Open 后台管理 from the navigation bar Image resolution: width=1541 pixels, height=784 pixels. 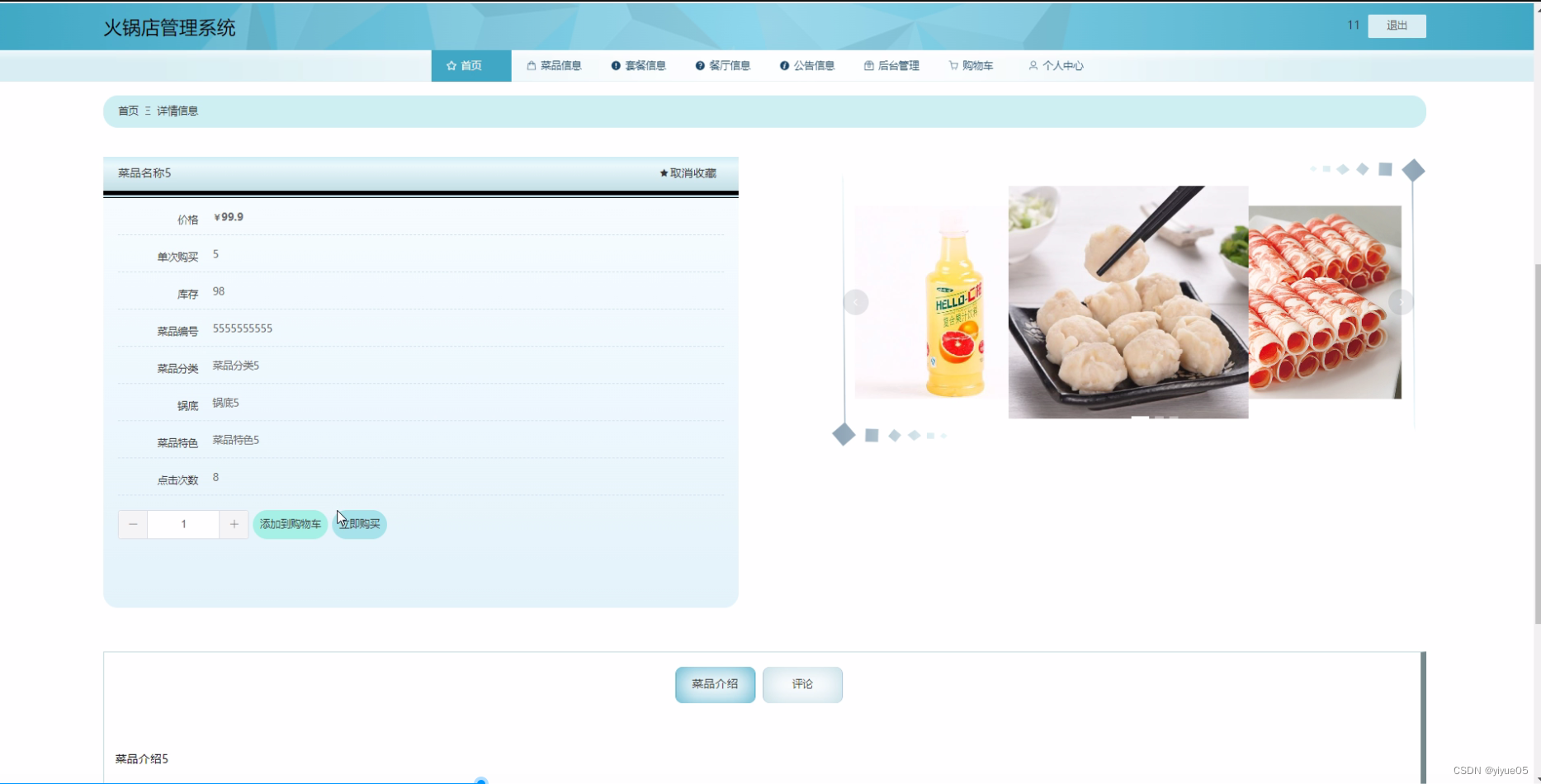click(891, 66)
